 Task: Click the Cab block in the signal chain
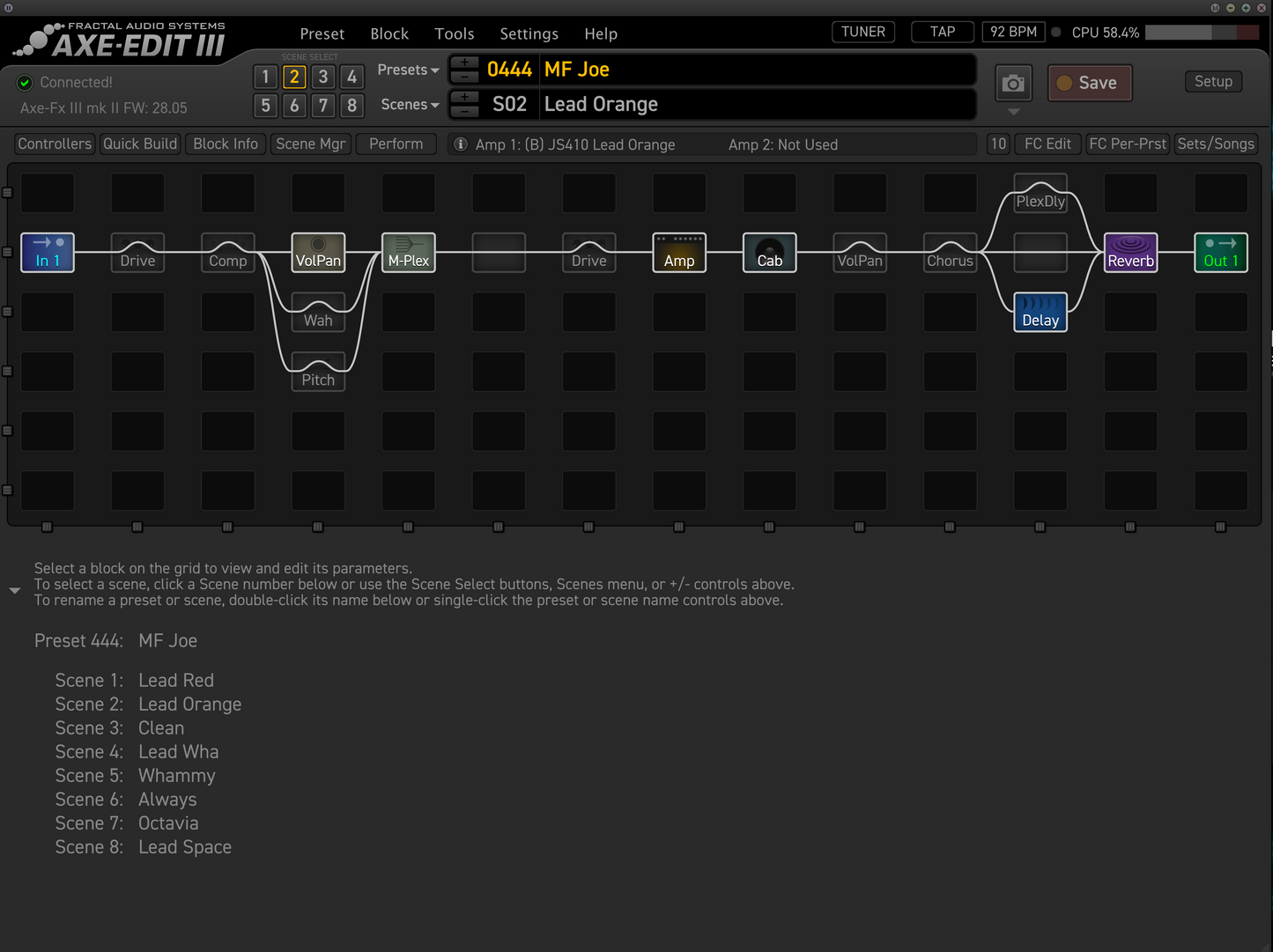(769, 253)
